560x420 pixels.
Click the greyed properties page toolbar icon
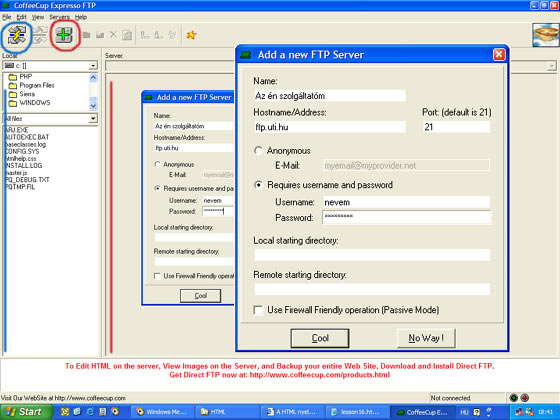click(x=127, y=35)
